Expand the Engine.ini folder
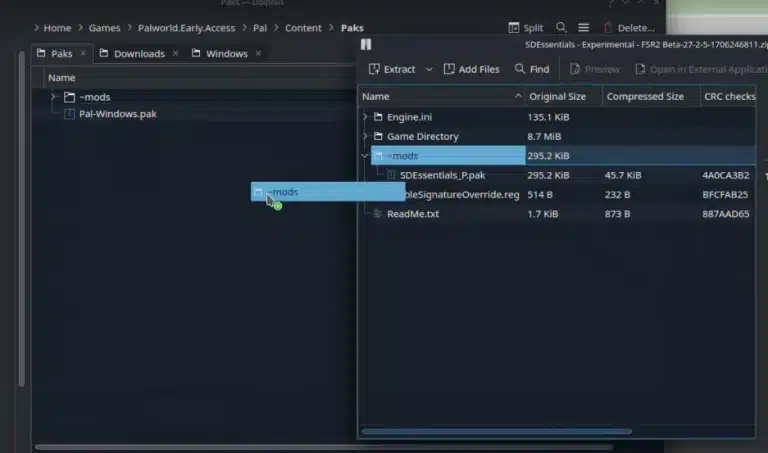The width and height of the screenshot is (768, 453). click(365, 117)
